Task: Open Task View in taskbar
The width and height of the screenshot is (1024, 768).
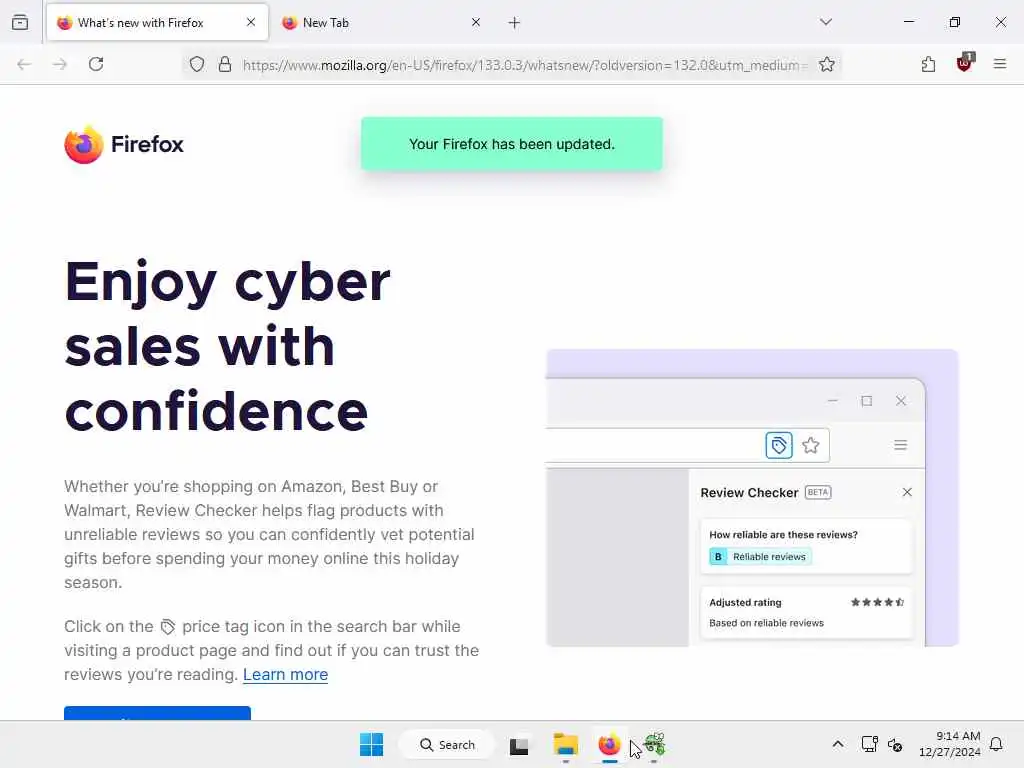Action: [x=519, y=745]
